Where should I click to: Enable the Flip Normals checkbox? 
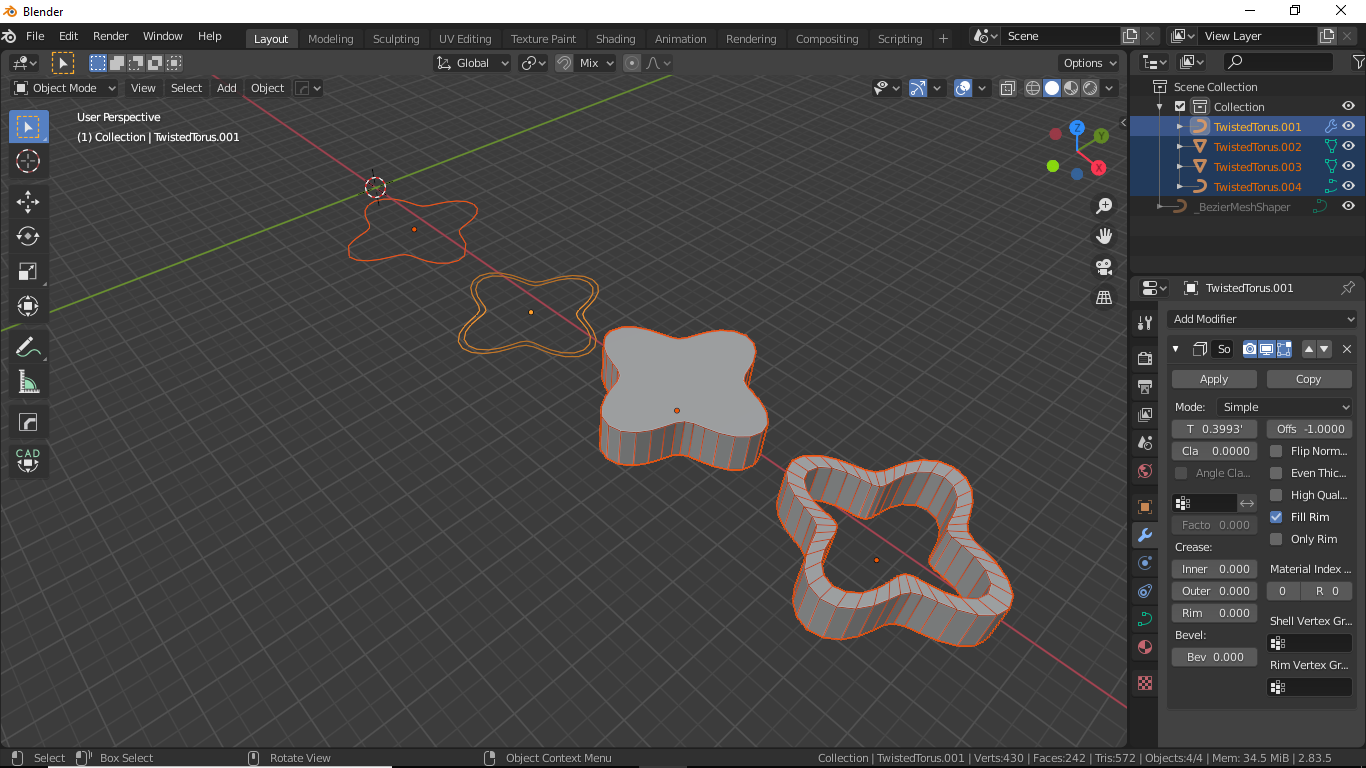(1276, 451)
